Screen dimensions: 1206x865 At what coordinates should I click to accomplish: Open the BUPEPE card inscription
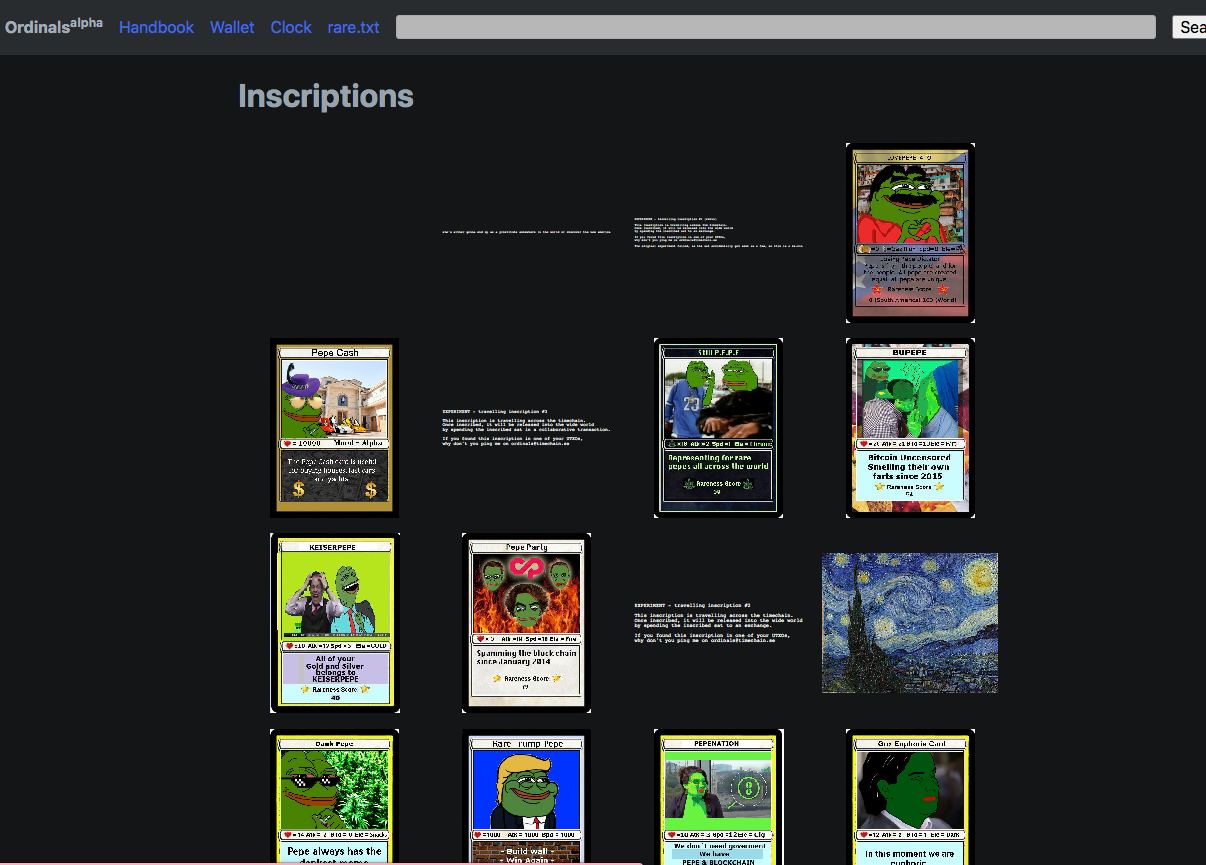pyautogui.click(x=910, y=428)
